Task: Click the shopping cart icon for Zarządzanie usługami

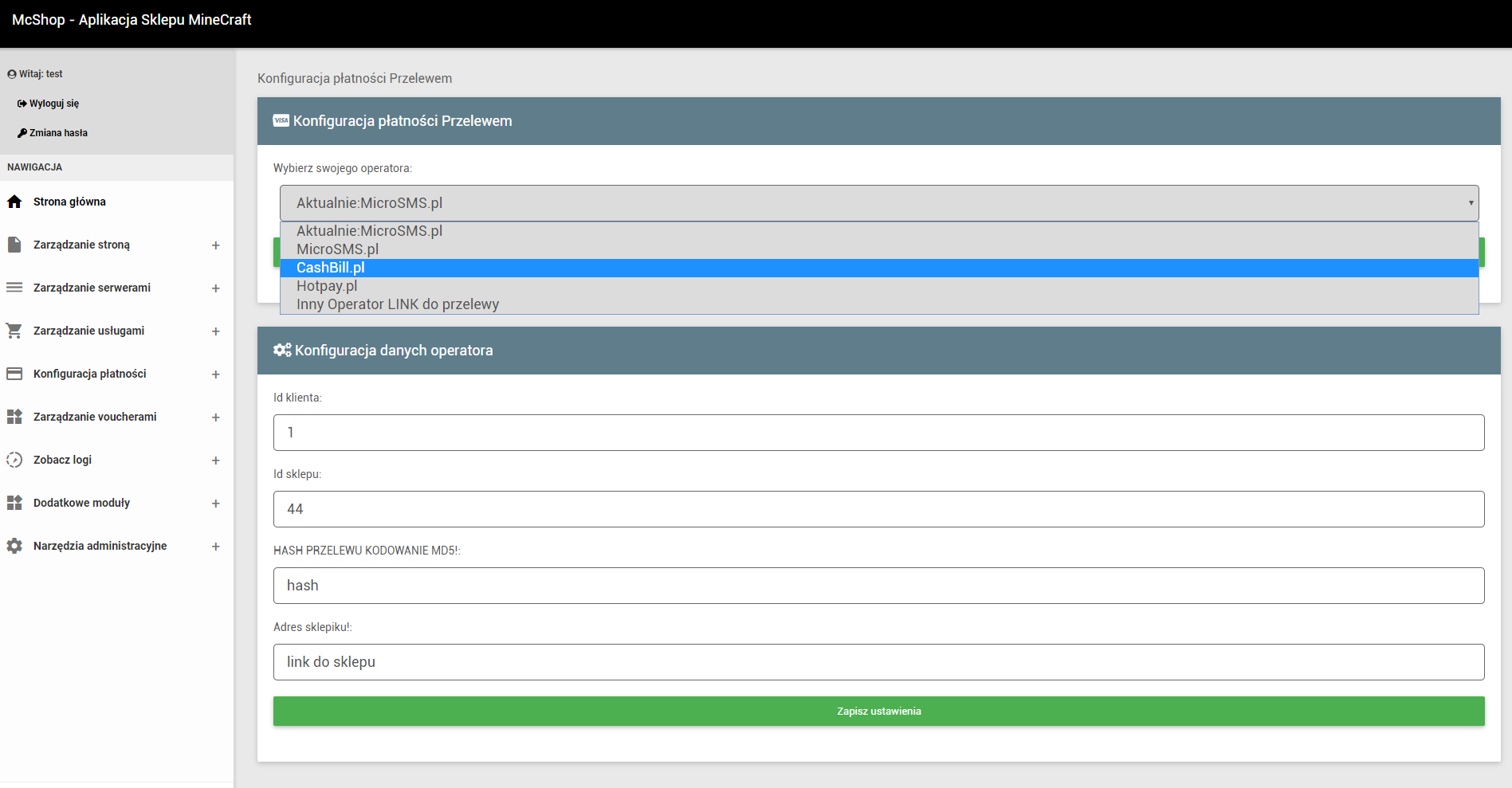Action: [x=14, y=331]
